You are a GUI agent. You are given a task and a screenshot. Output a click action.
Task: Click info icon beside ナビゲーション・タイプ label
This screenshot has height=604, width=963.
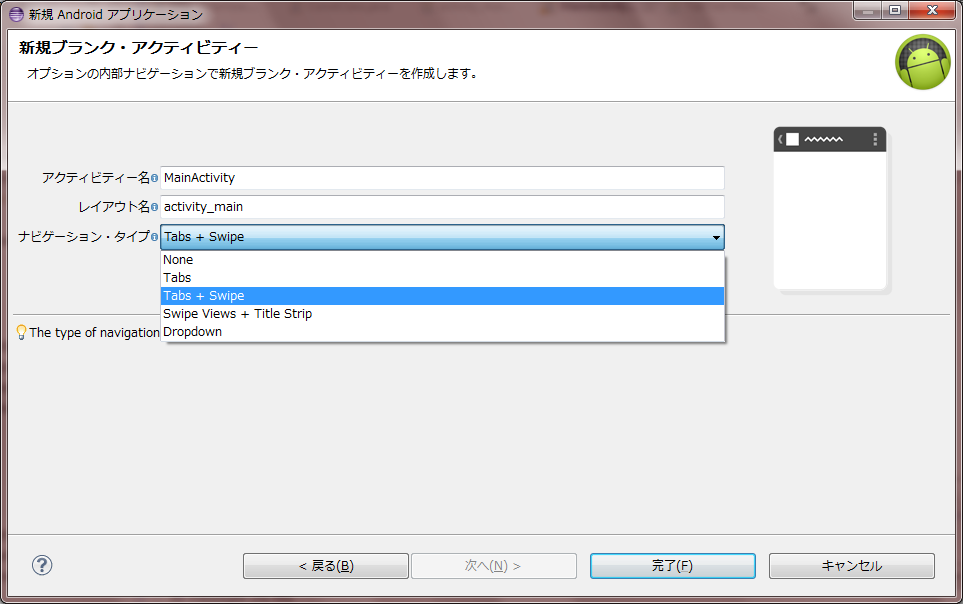click(x=154, y=237)
